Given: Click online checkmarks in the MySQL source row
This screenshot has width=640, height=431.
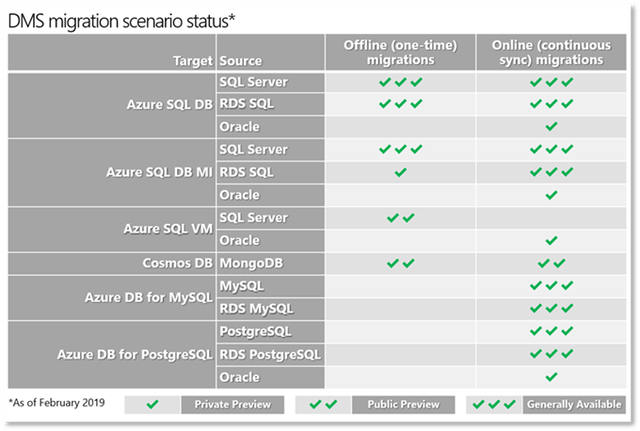Looking at the screenshot, I should (x=551, y=286).
